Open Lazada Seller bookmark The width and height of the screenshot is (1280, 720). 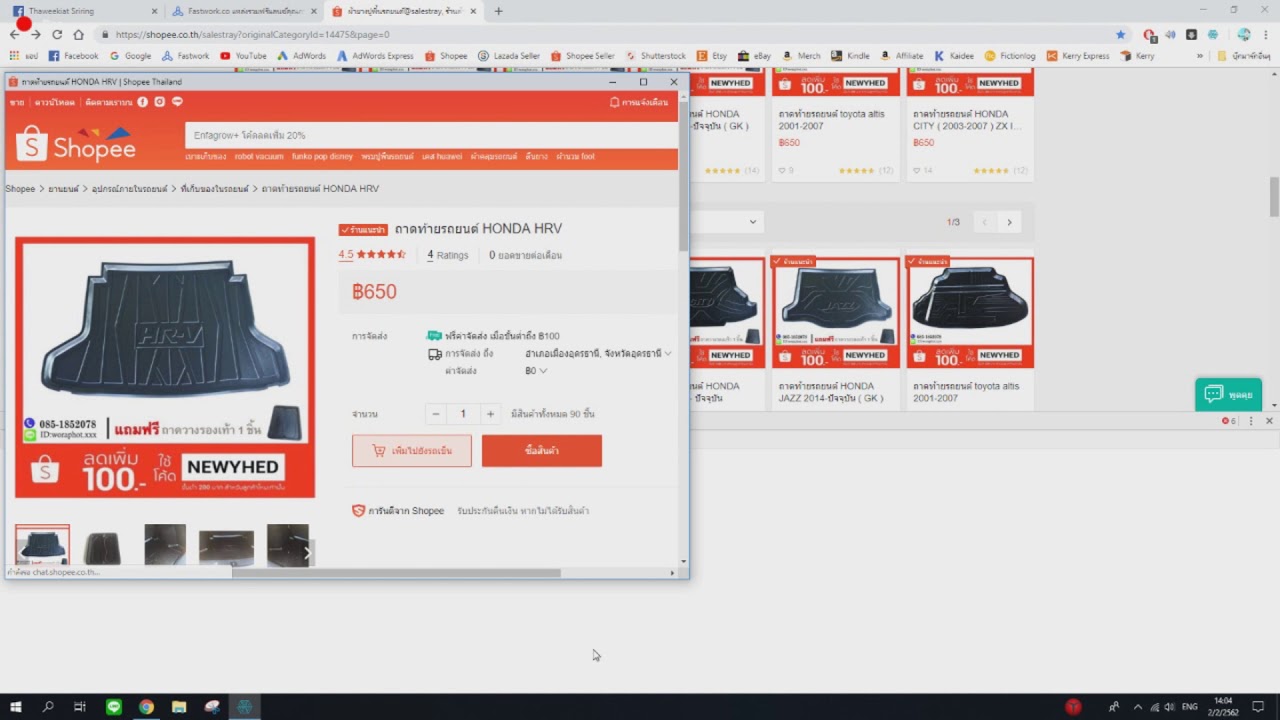(x=509, y=56)
